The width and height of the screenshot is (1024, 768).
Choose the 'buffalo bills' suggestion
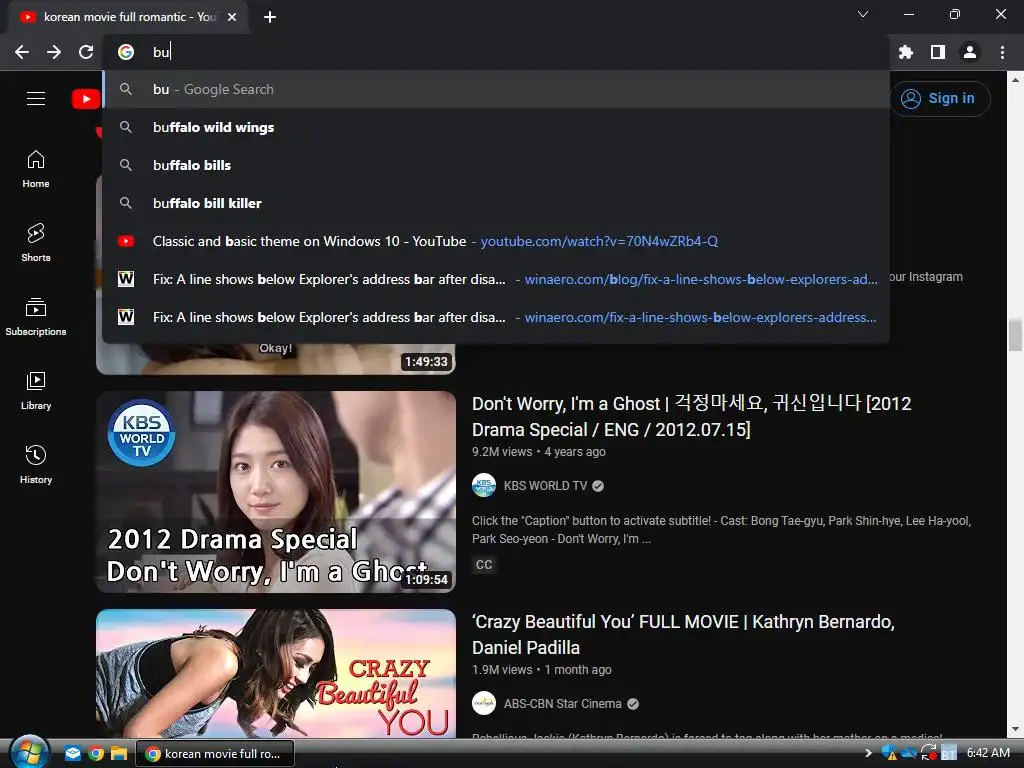(x=496, y=165)
